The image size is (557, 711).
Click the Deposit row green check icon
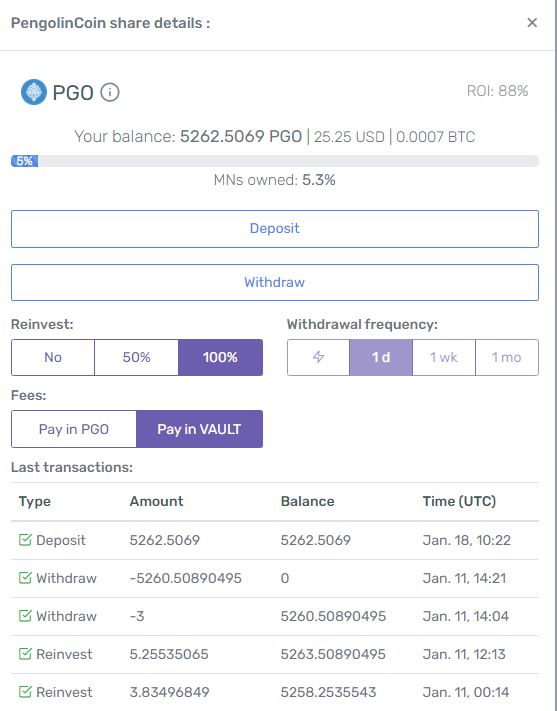click(25, 540)
